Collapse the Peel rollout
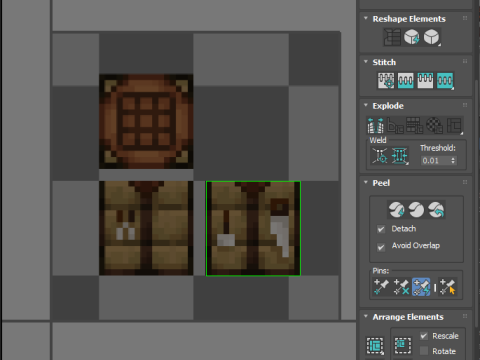 coord(366,182)
